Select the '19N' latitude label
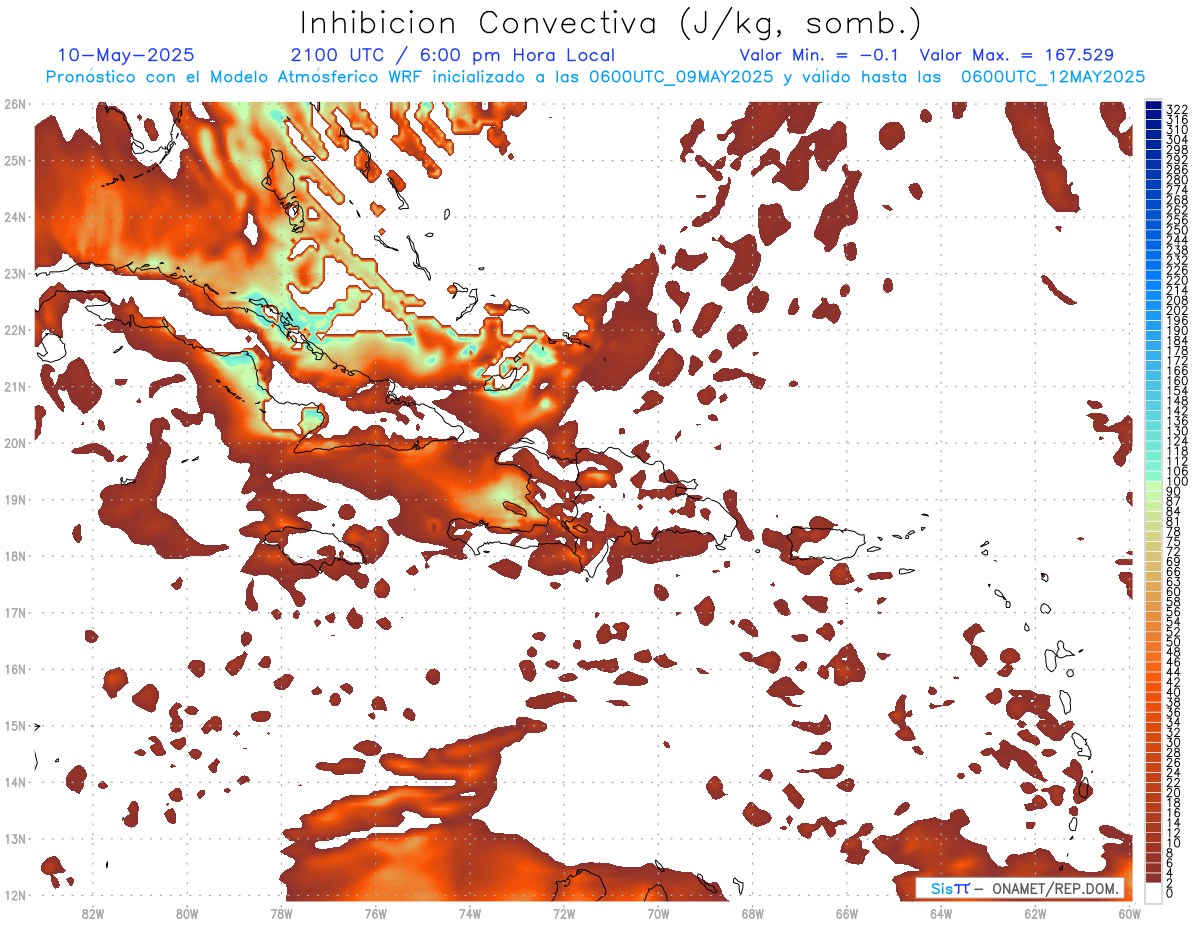 tap(15, 500)
